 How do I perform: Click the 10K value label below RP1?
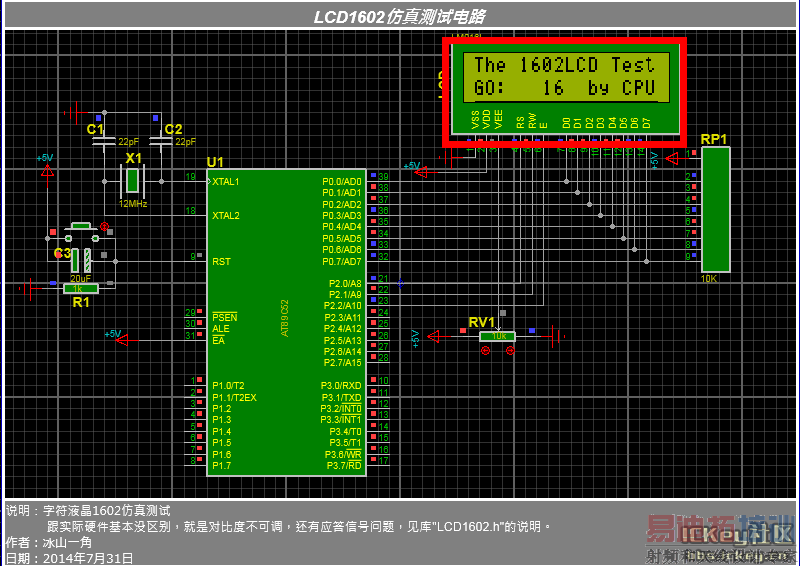coord(709,279)
